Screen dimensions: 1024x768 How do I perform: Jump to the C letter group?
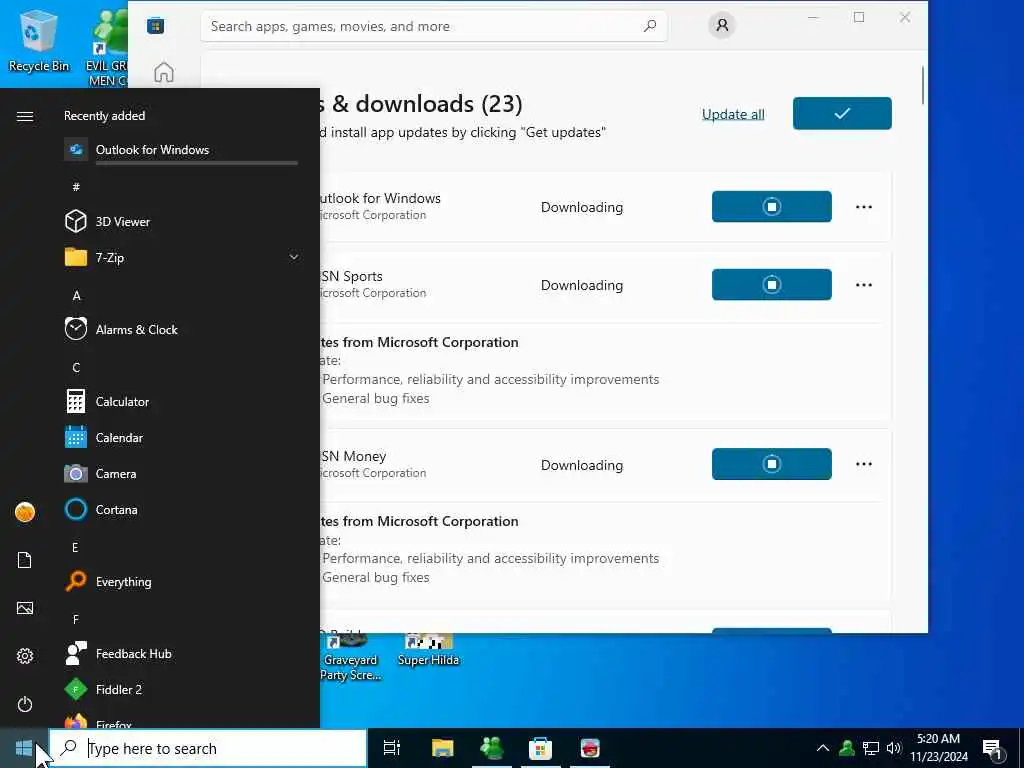pos(76,368)
